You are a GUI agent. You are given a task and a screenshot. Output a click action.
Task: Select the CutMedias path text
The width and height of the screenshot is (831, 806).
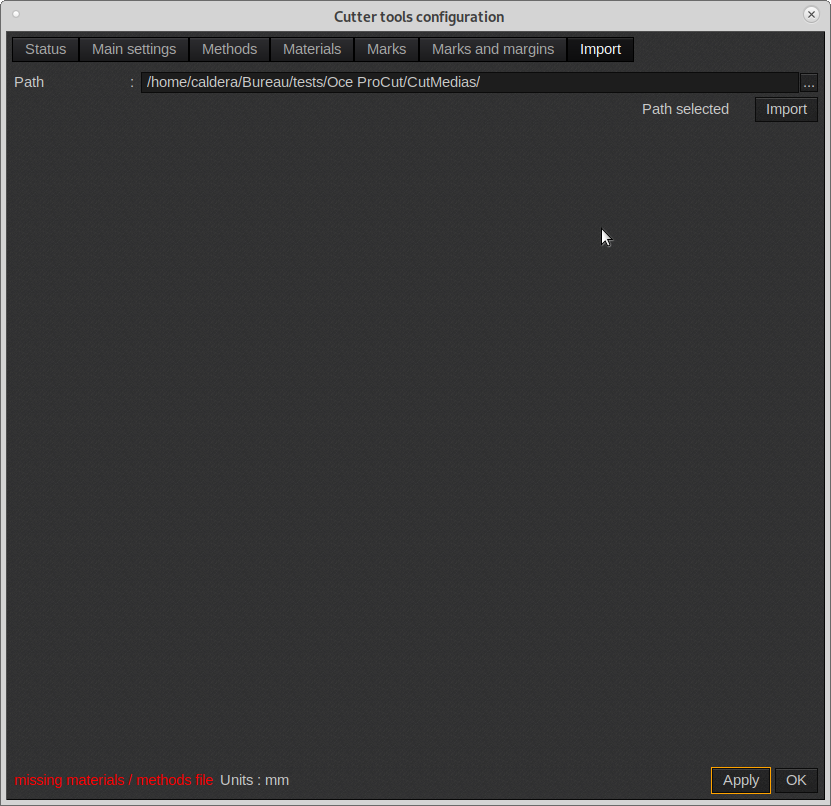[x=313, y=82]
